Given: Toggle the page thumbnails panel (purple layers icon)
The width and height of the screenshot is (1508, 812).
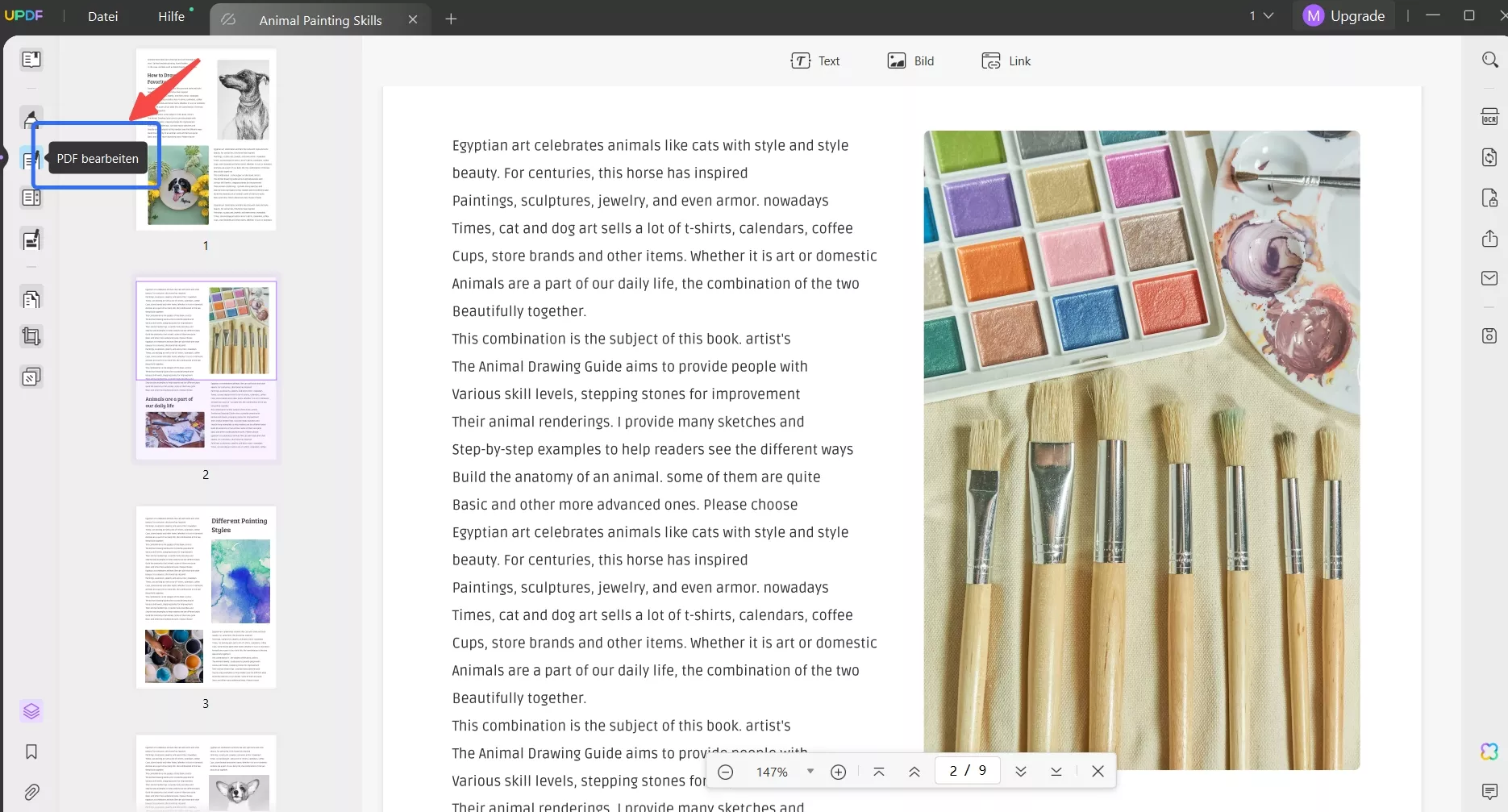Looking at the screenshot, I should (31, 710).
